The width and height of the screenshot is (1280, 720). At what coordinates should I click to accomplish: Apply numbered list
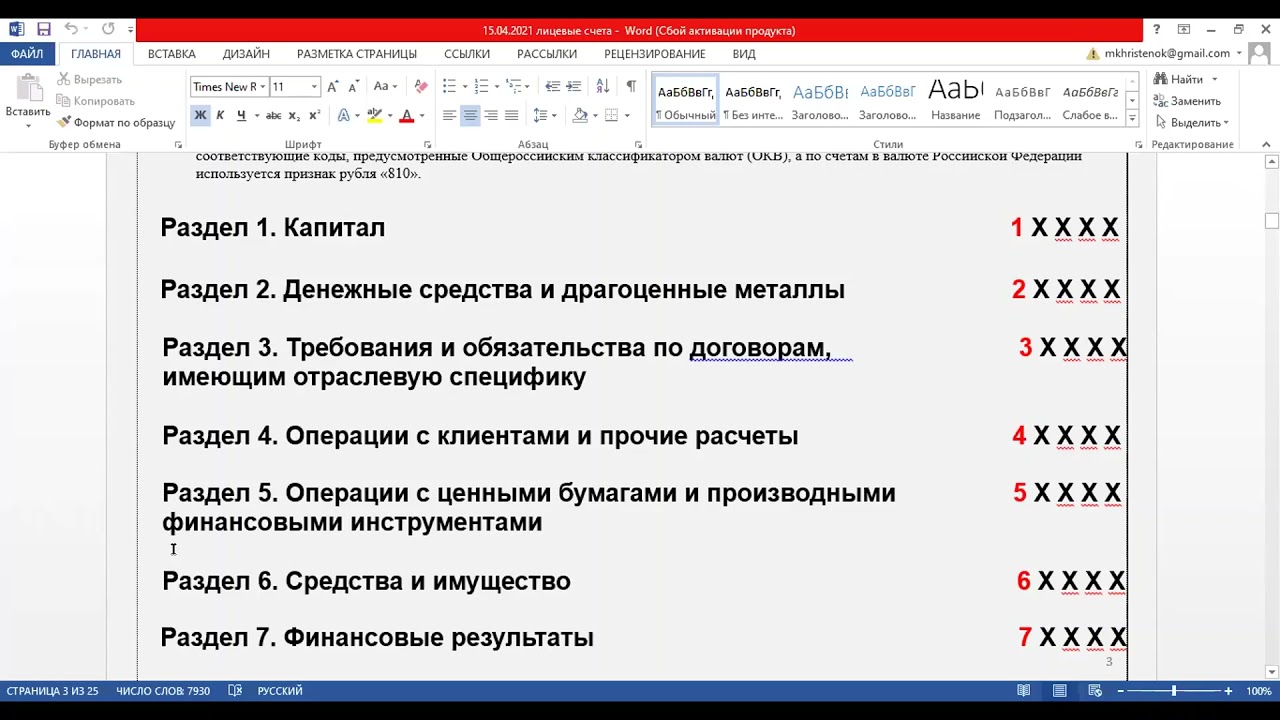482,87
